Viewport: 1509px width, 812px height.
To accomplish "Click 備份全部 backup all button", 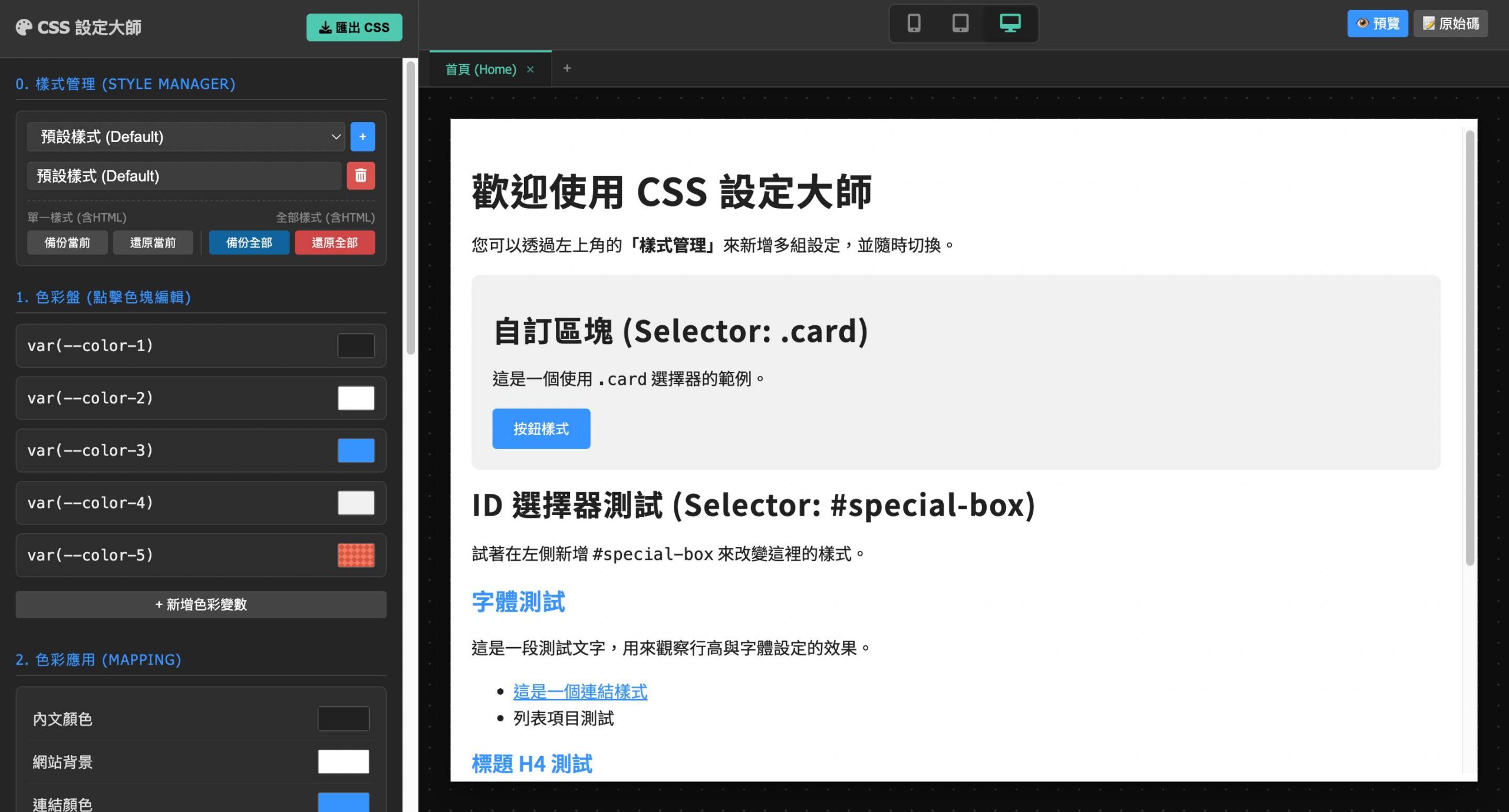I will tap(249, 243).
